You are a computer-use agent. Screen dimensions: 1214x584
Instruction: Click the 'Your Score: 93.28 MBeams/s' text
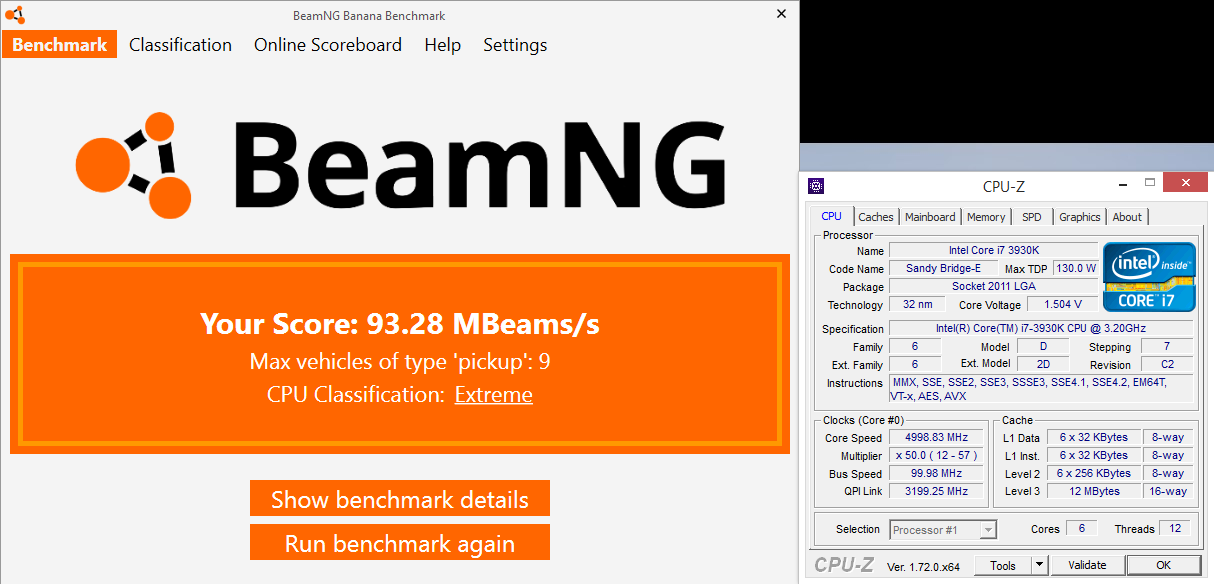click(400, 324)
